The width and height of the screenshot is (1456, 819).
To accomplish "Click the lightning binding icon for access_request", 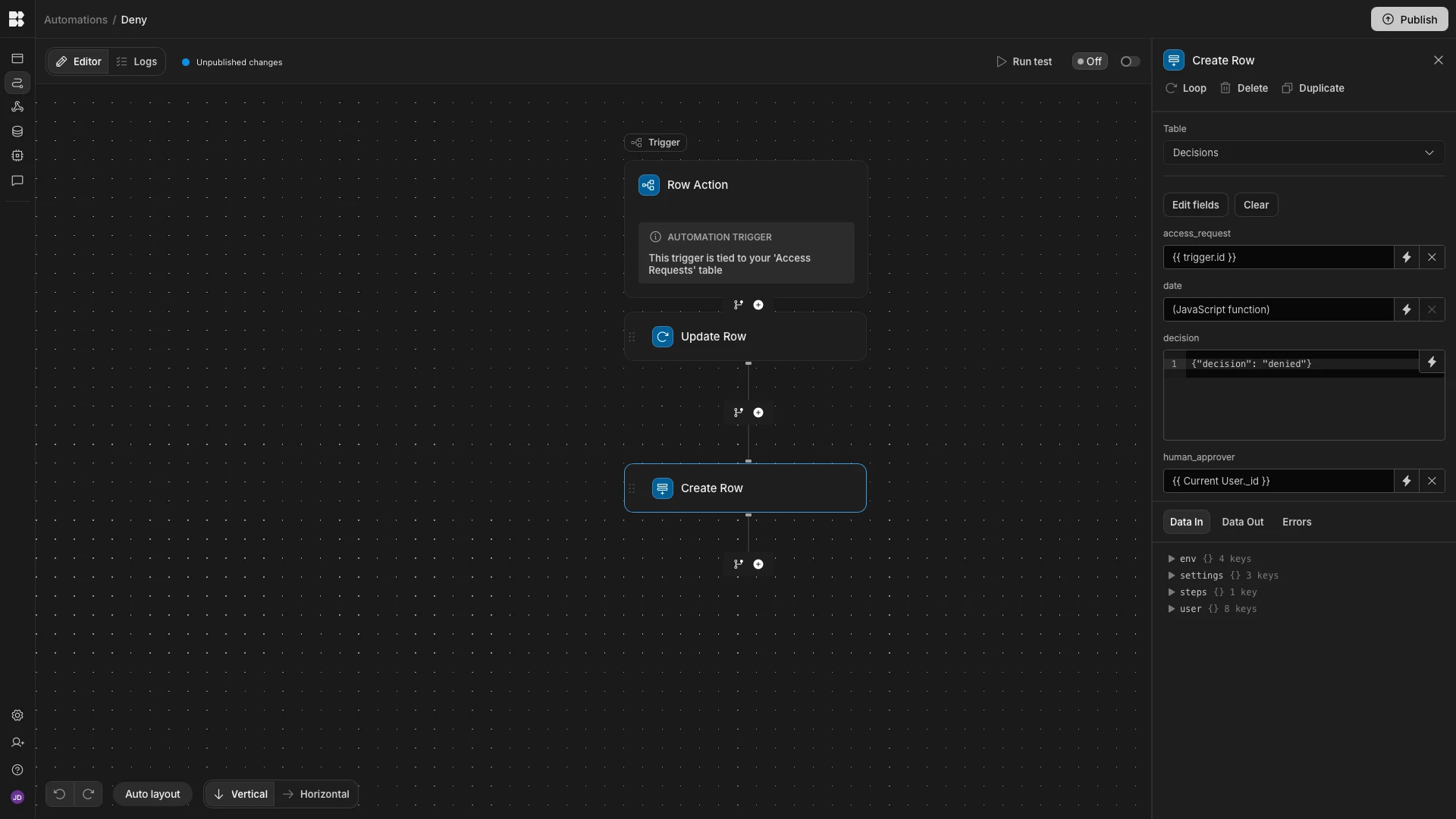I will 1406,257.
